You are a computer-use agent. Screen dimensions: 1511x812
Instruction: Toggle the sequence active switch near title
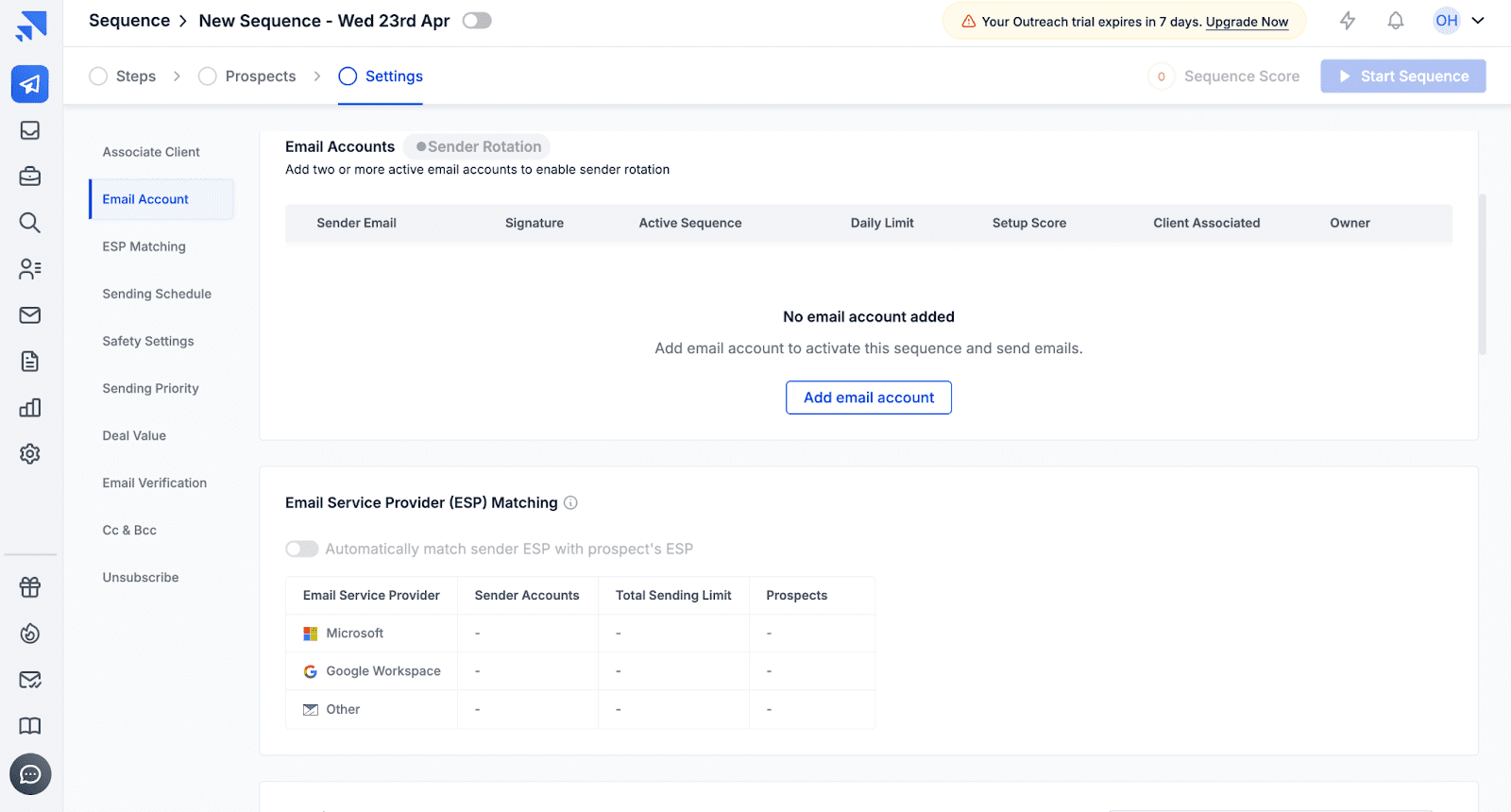[x=477, y=21]
